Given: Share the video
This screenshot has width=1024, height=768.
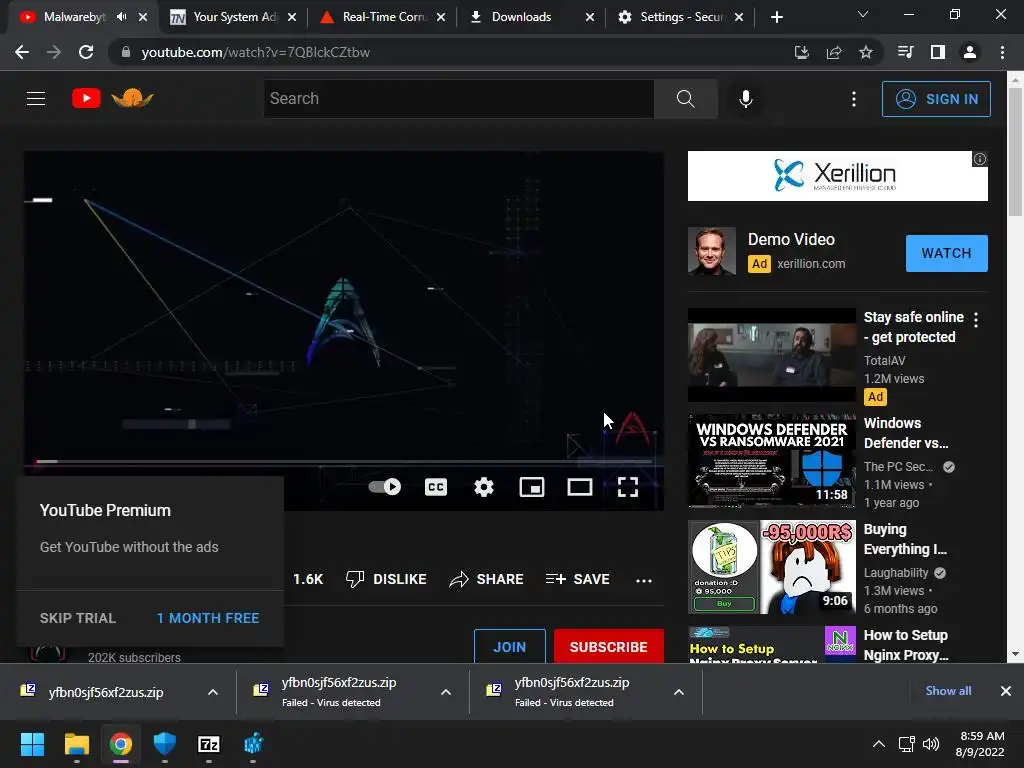Looking at the screenshot, I should coord(487,579).
